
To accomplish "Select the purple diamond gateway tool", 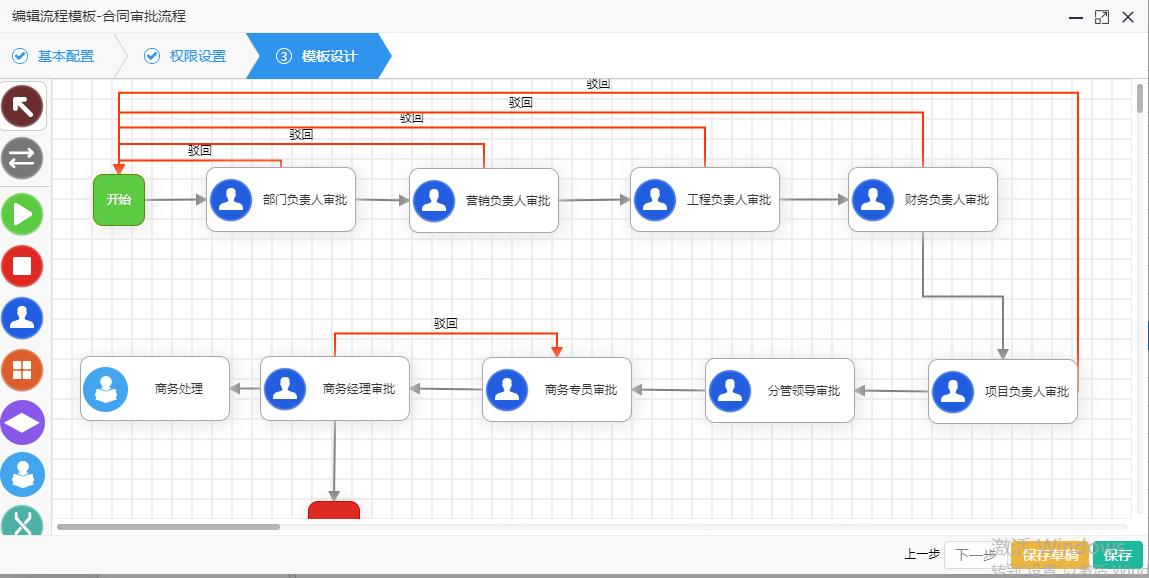I will [23, 423].
